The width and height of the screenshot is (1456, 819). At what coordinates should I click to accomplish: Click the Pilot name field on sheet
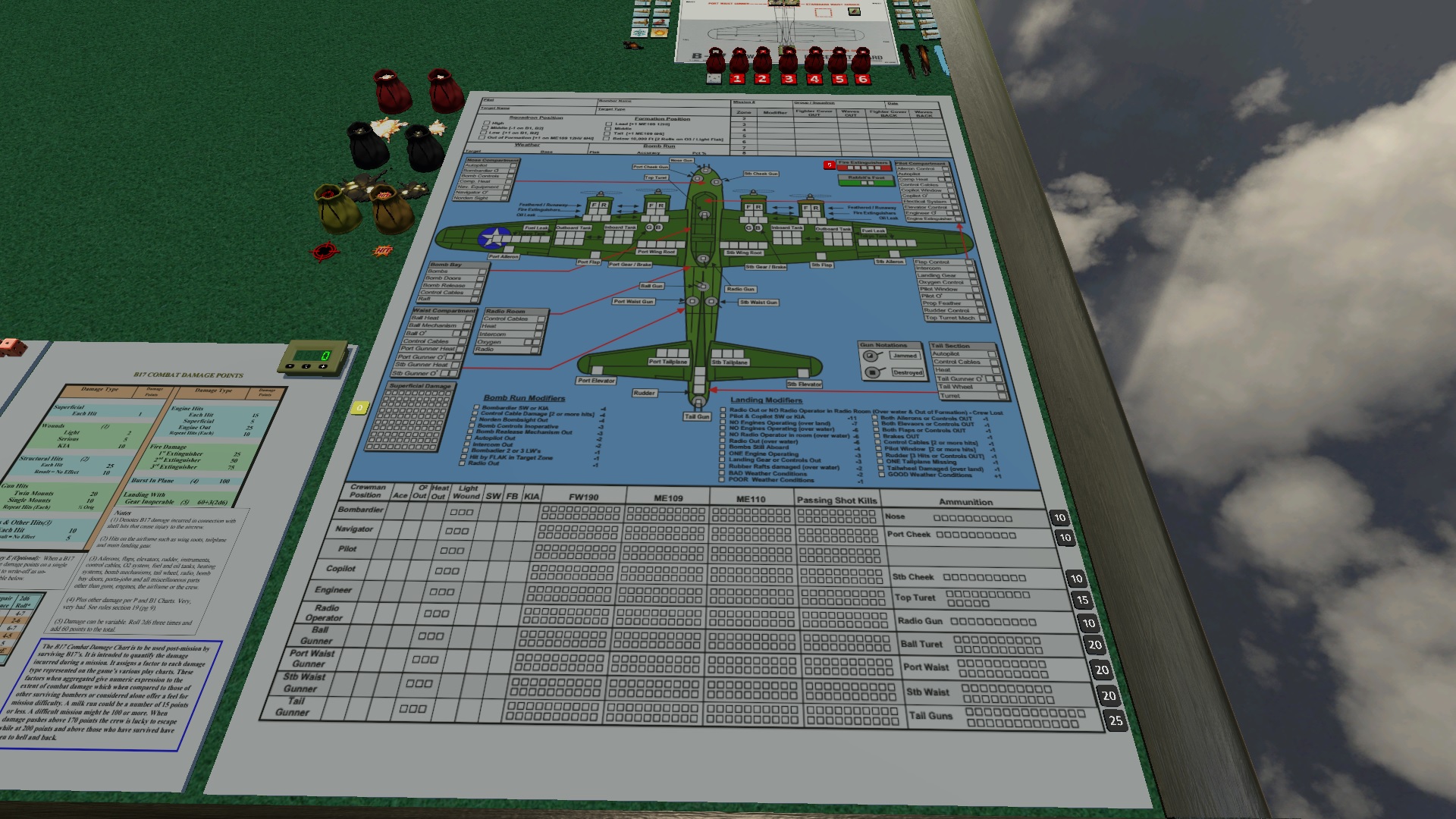coord(540,101)
